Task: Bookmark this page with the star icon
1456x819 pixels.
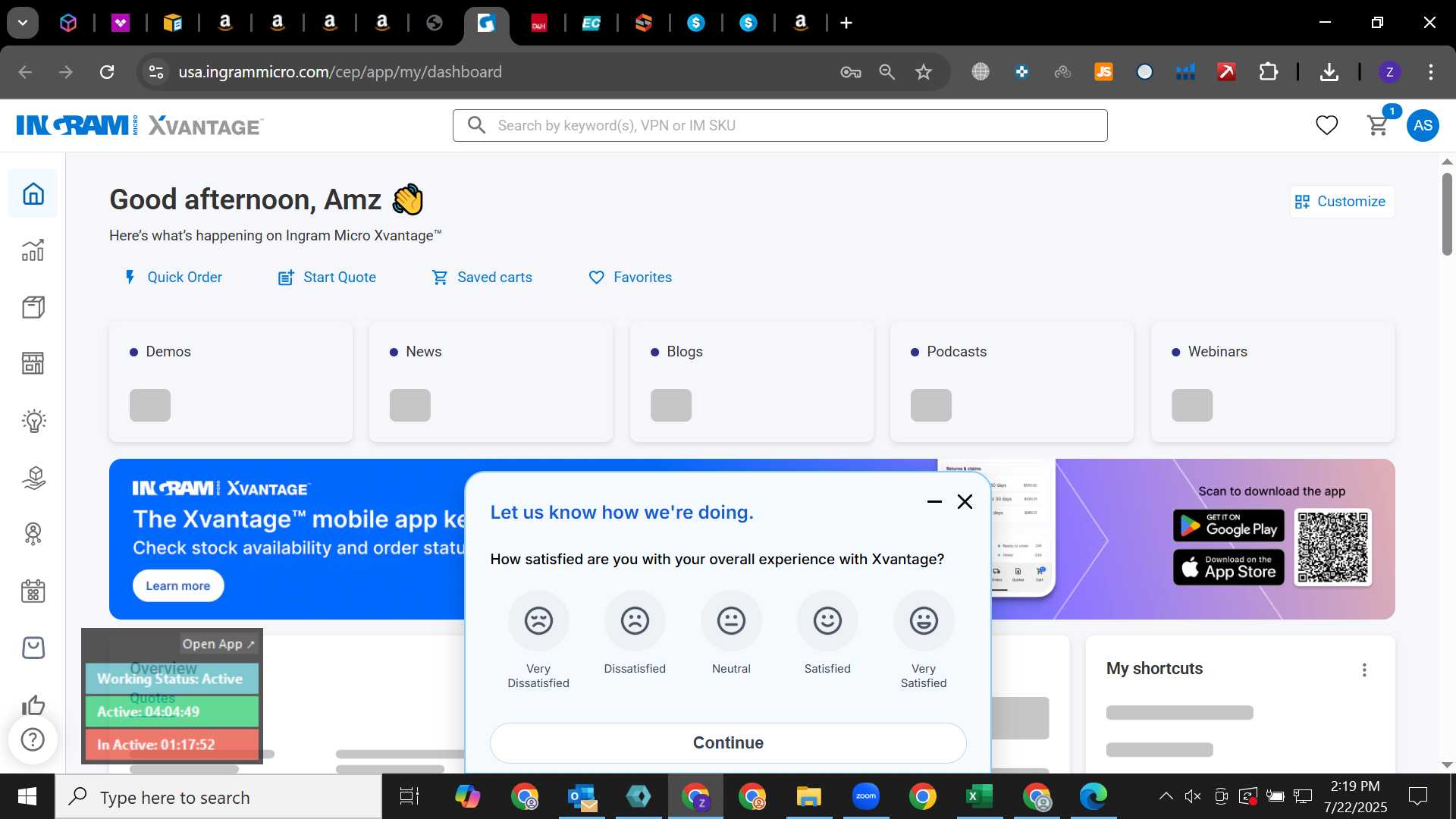Action: (923, 72)
